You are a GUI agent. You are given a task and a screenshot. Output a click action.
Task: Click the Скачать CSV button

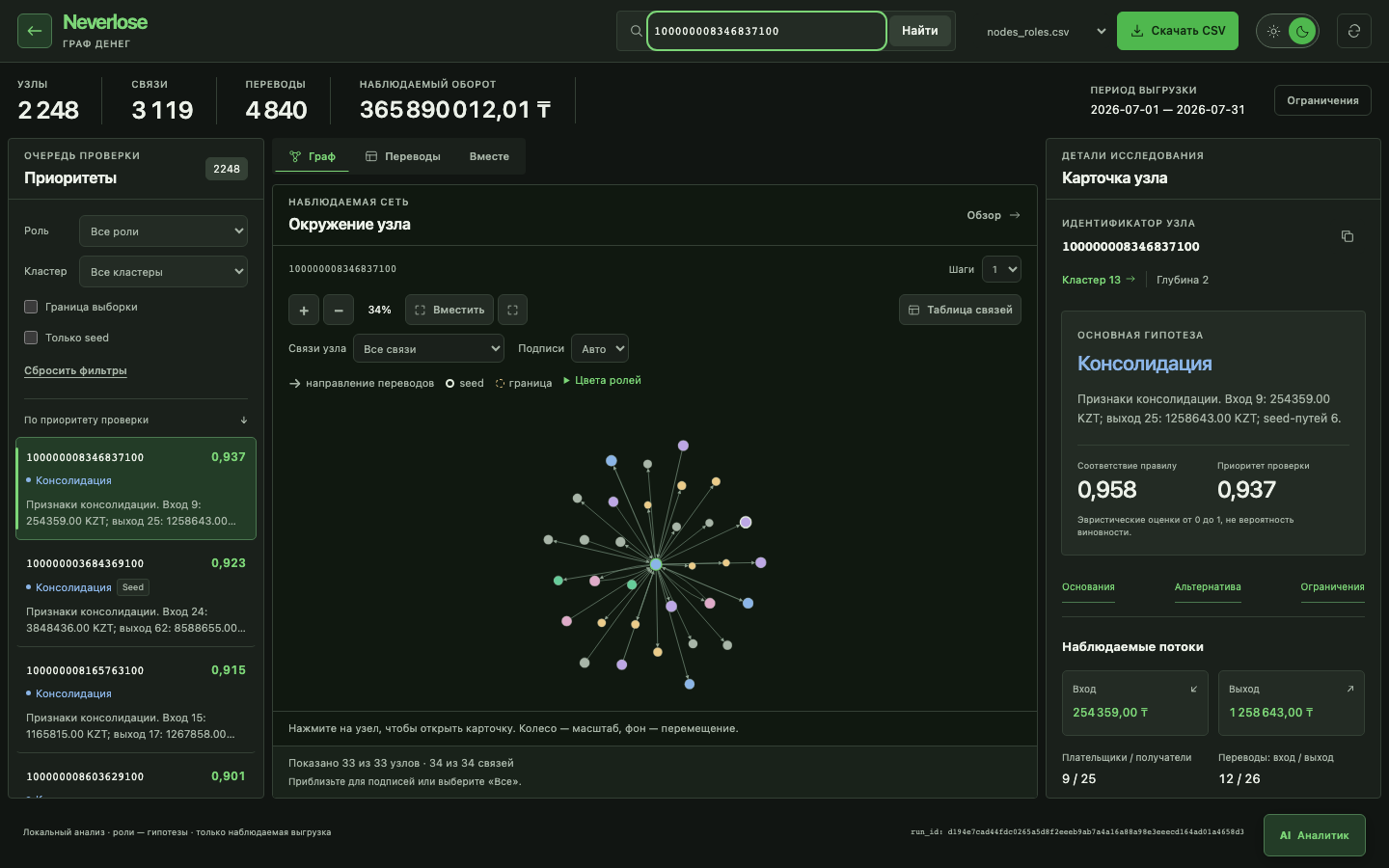pyautogui.click(x=1178, y=31)
